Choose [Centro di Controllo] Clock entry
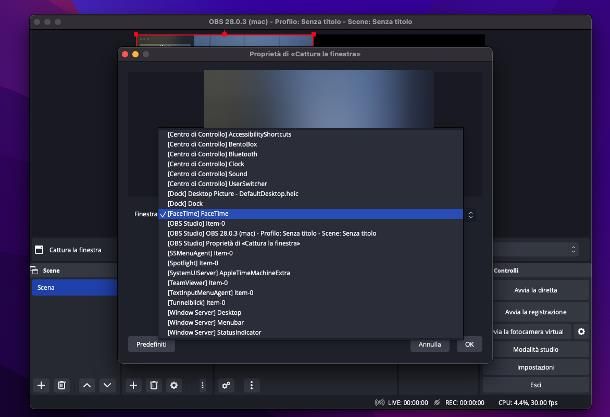The height and width of the screenshot is (417, 610). click(x=310, y=164)
